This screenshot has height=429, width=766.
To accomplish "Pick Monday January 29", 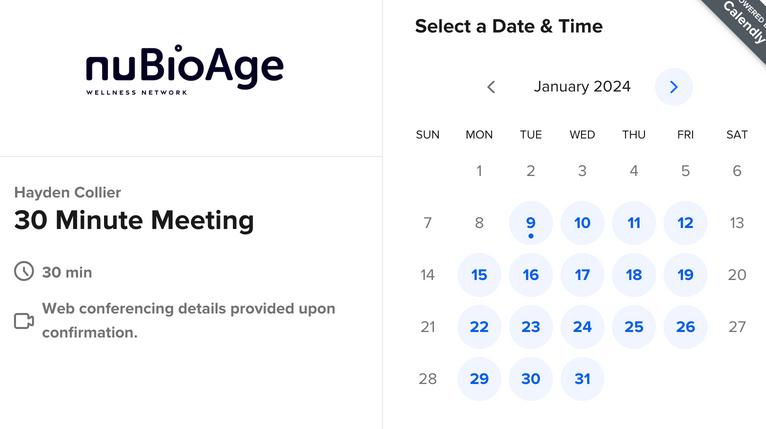I will (479, 379).
